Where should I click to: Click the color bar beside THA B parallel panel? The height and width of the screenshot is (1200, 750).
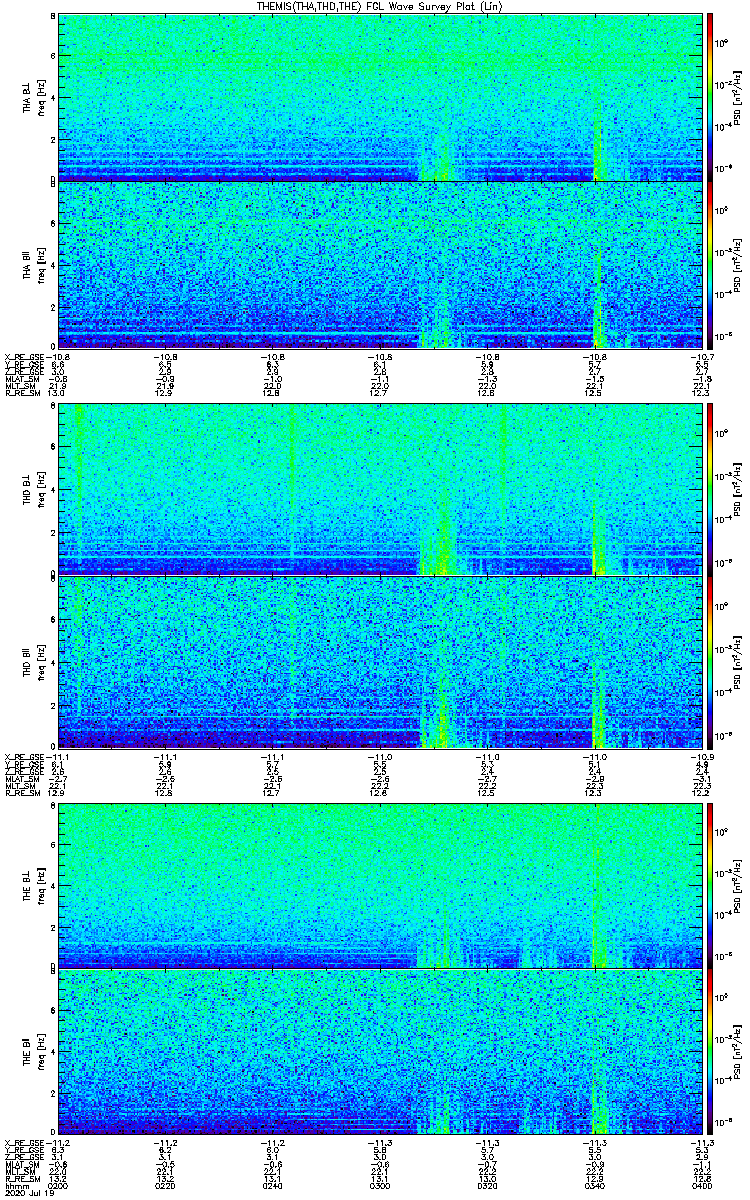click(711, 264)
